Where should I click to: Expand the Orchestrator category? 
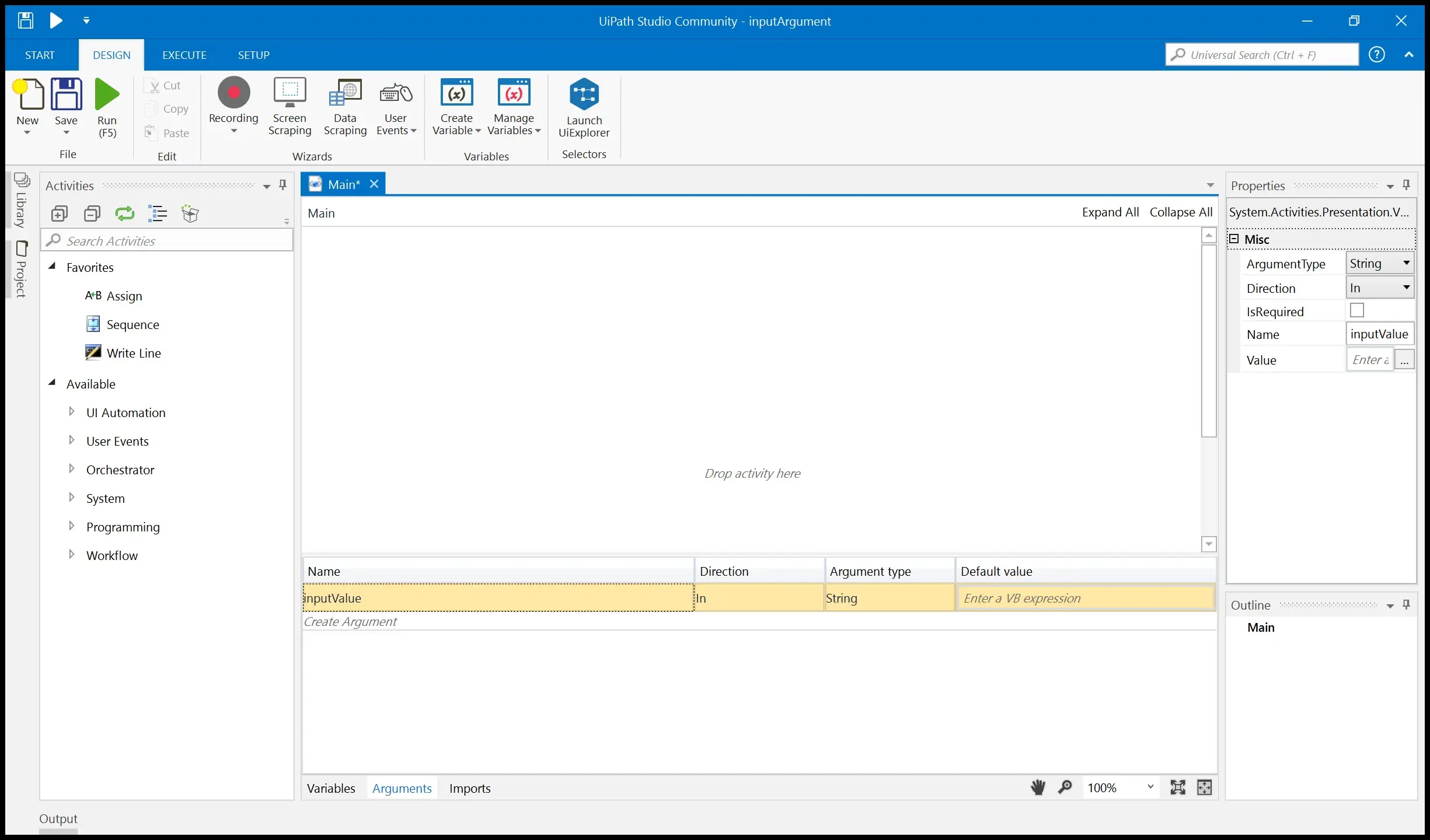(x=71, y=469)
